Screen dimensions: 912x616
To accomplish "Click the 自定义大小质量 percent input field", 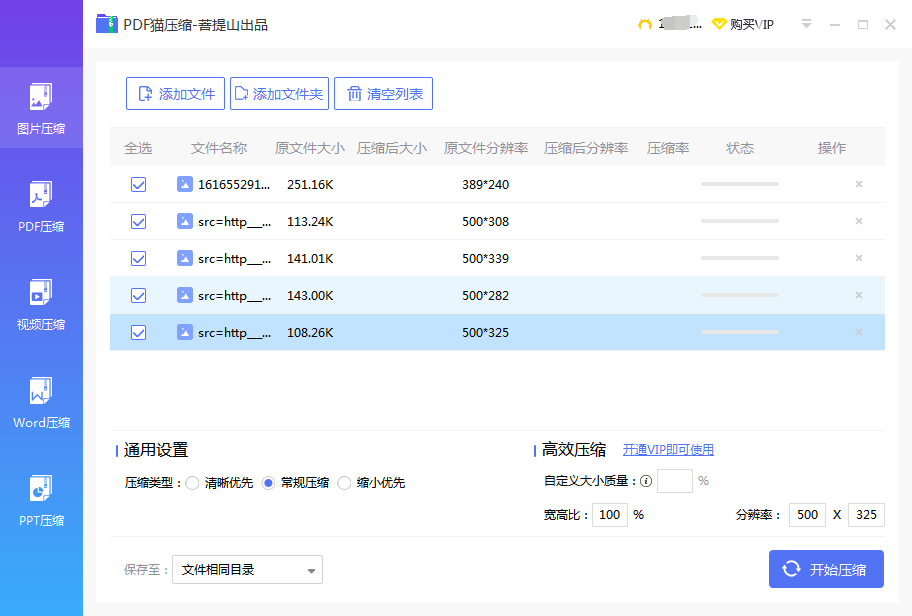I will point(675,481).
